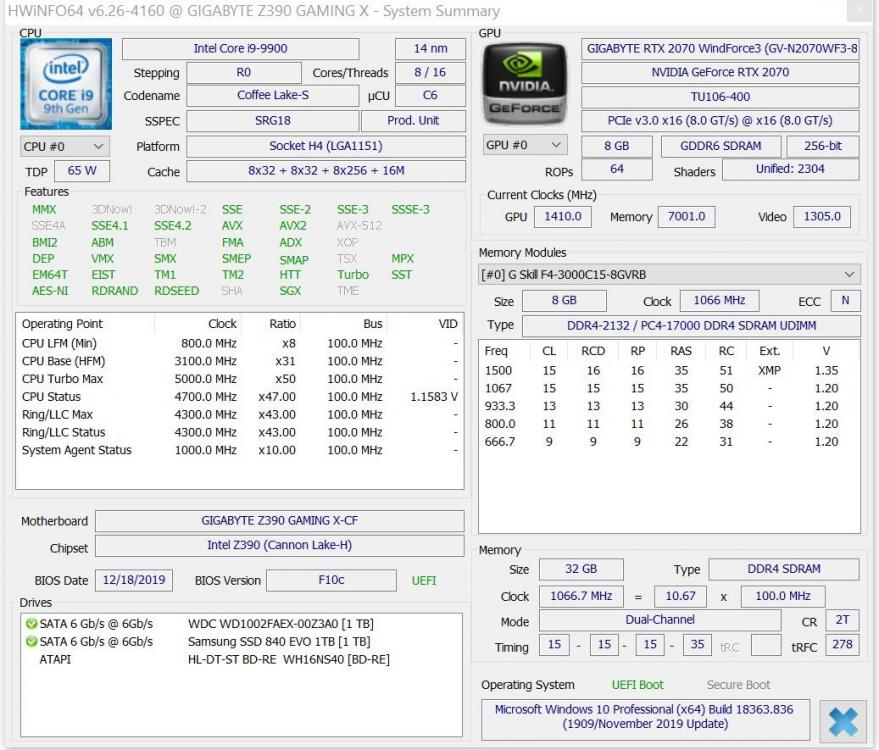Click the Intel Core i9-9900 CPU name field
The width and height of the screenshot is (879, 750).
(x=240, y=49)
